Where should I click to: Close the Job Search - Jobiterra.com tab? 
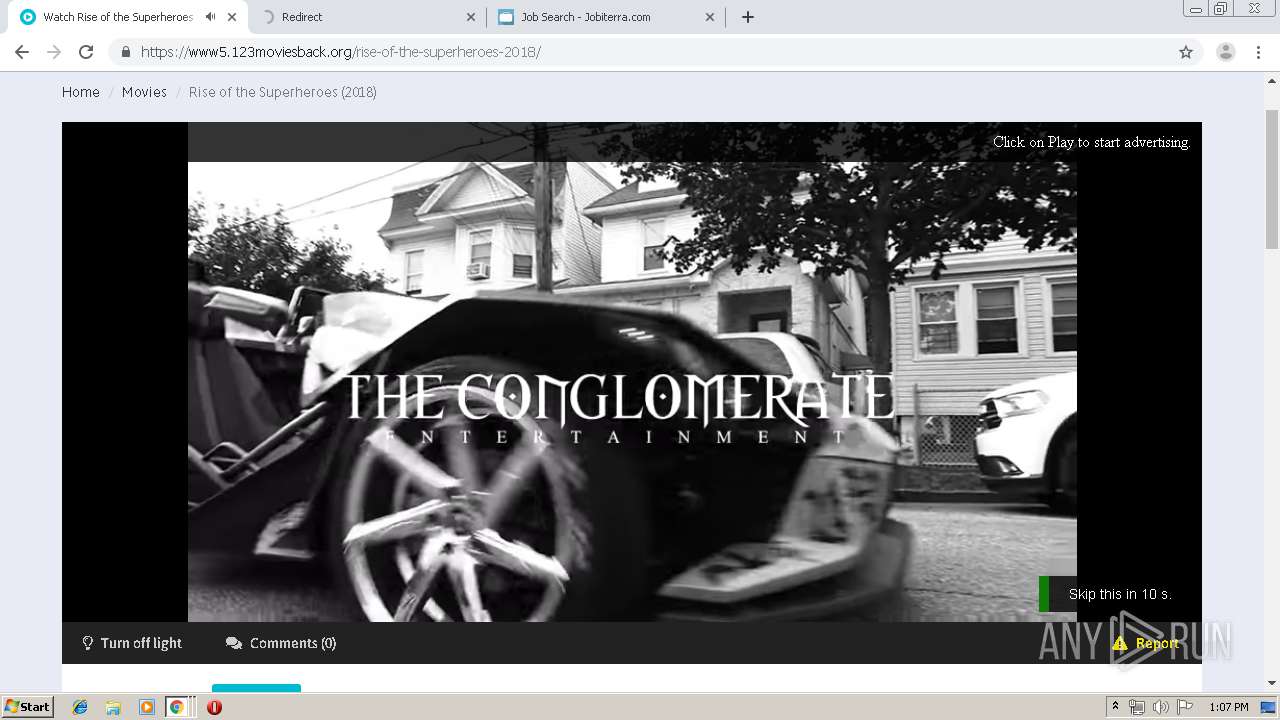(710, 17)
